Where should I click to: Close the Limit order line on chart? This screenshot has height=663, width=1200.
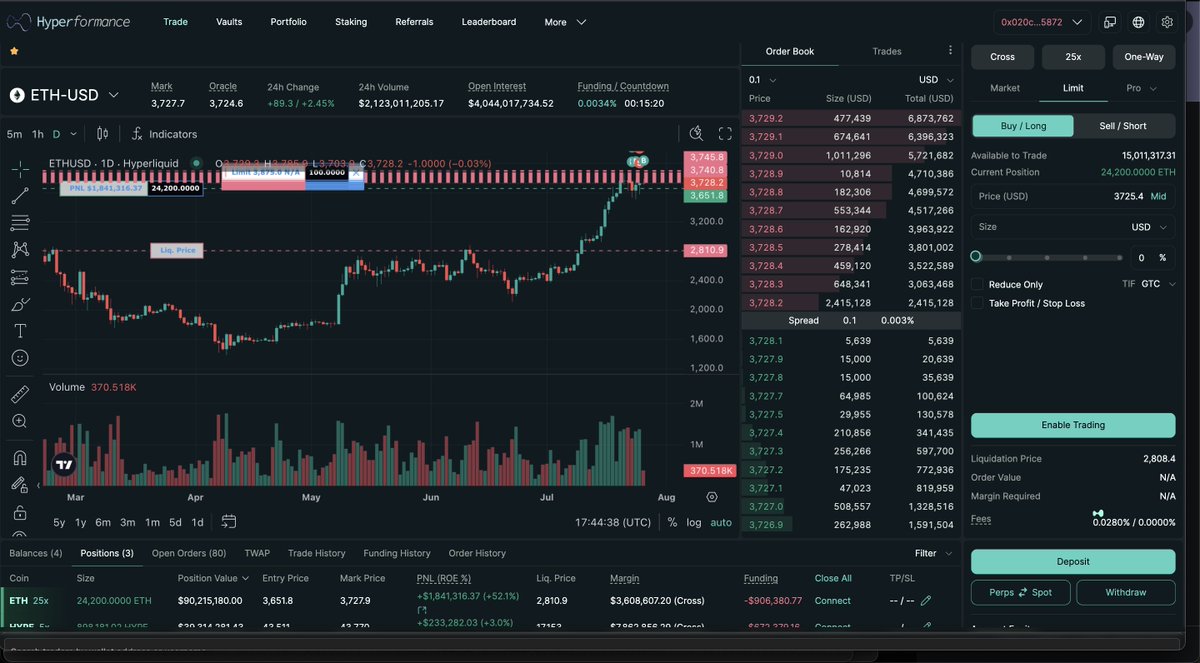[x=356, y=173]
